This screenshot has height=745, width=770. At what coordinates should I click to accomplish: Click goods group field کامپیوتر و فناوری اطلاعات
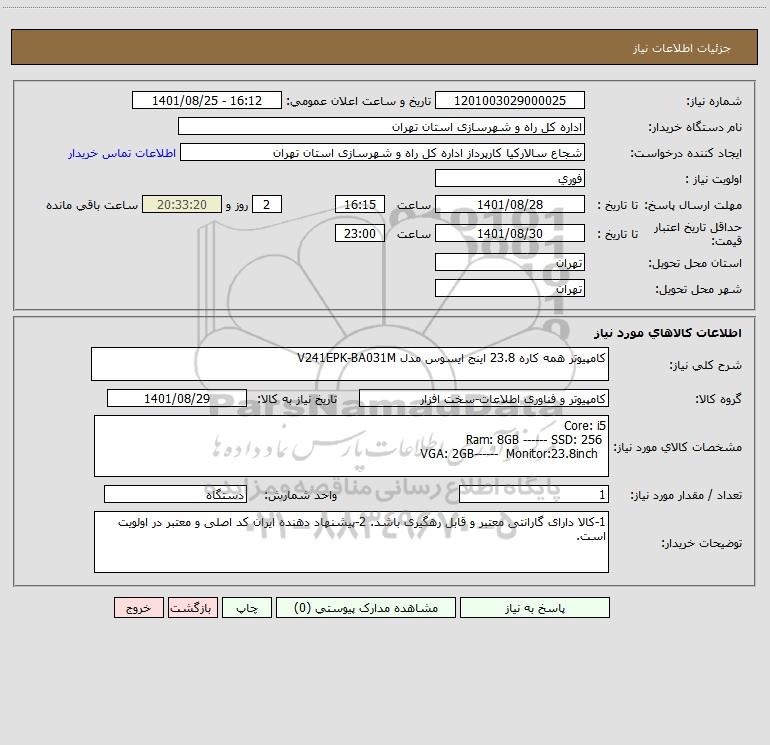tap(484, 398)
